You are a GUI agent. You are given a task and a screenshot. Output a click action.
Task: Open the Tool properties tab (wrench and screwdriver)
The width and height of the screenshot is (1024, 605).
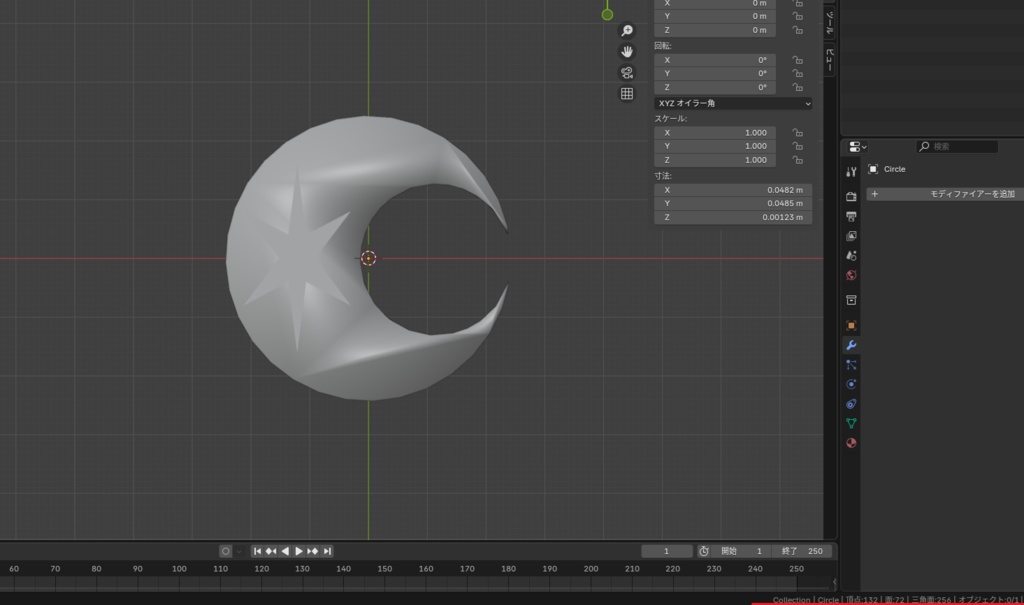[x=851, y=172]
